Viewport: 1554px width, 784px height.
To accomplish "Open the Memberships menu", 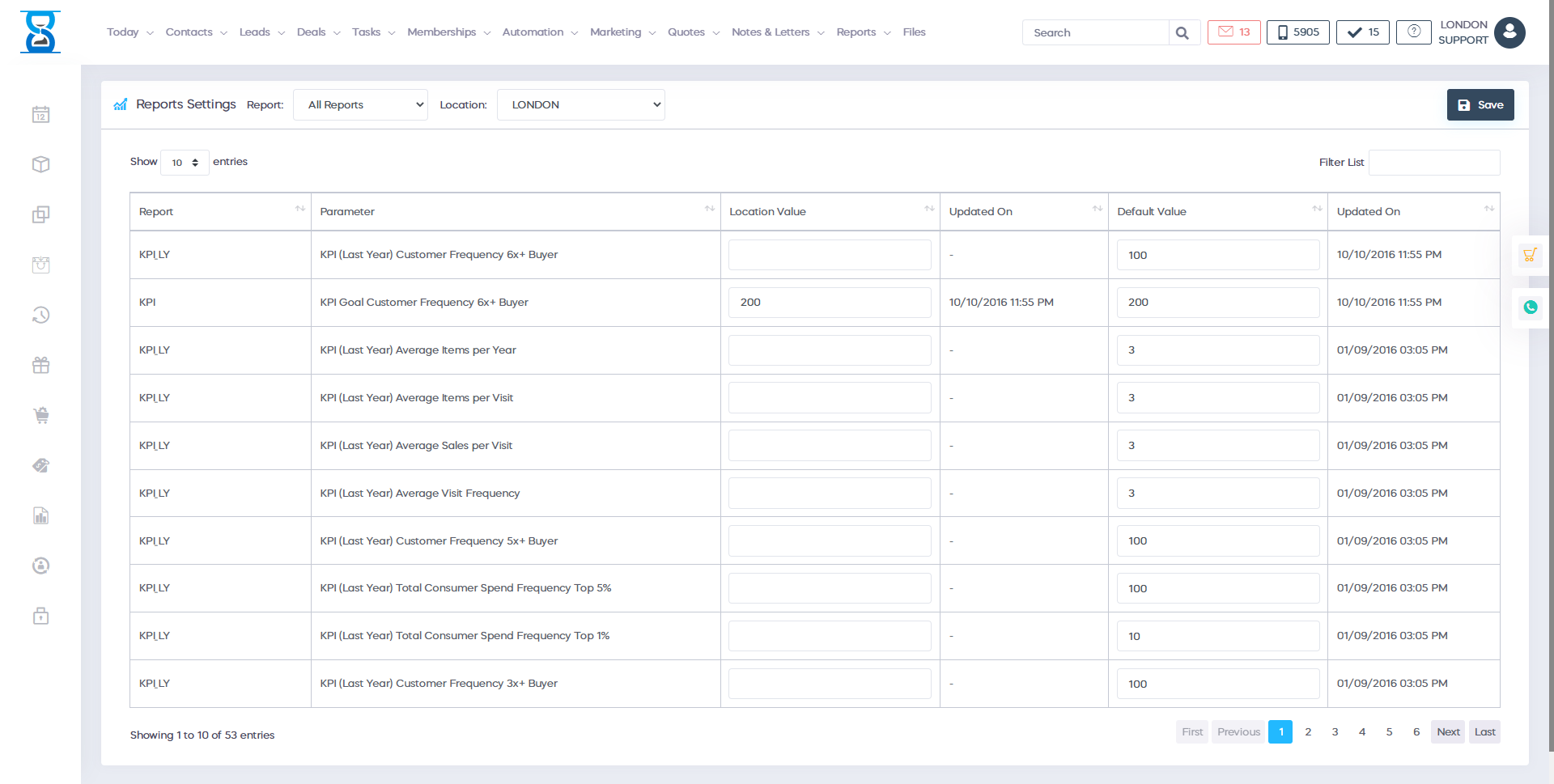I will pyautogui.click(x=448, y=32).
